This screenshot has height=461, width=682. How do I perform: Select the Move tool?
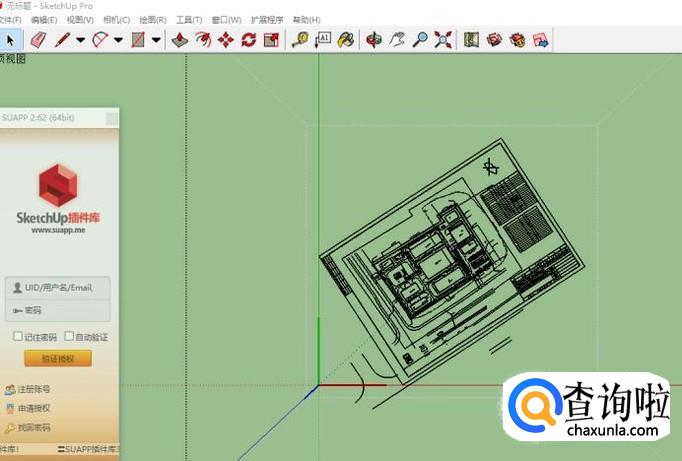[226, 40]
